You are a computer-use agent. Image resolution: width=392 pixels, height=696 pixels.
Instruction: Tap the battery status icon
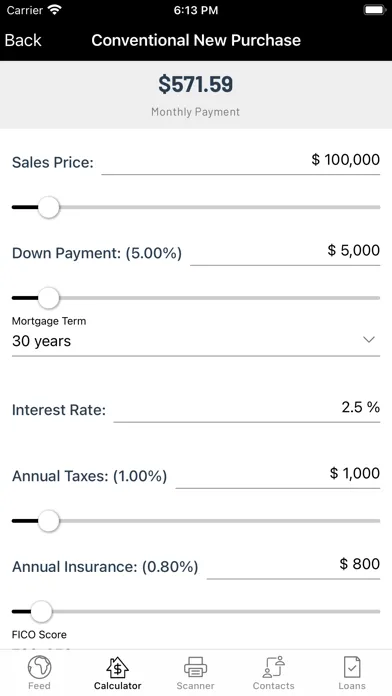pos(375,10)
